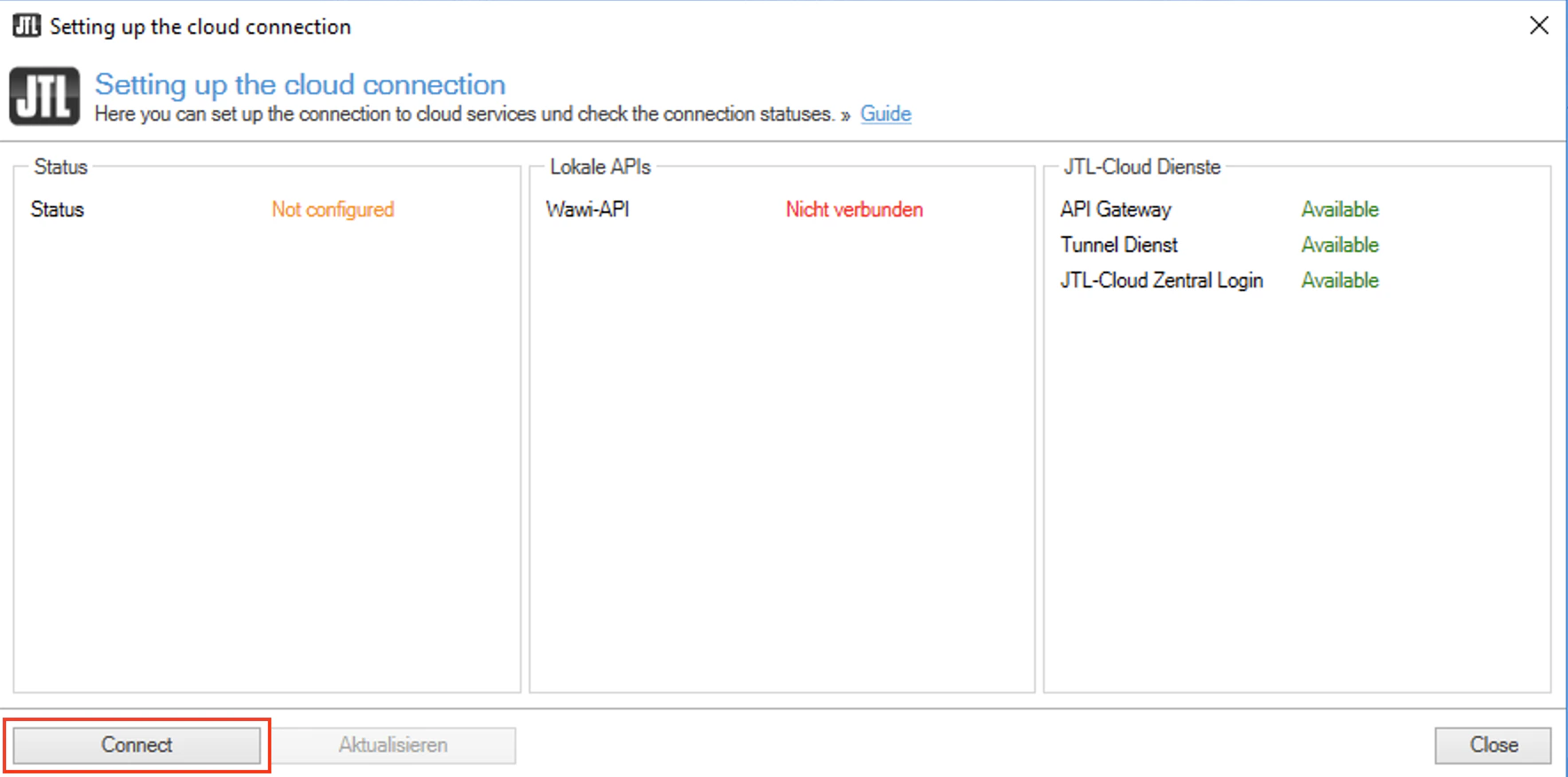Click Available status next to JTL-Cloud Zentral Login
The image size is (1568, 777).
pyautogui.click(x=1340, y=280)
